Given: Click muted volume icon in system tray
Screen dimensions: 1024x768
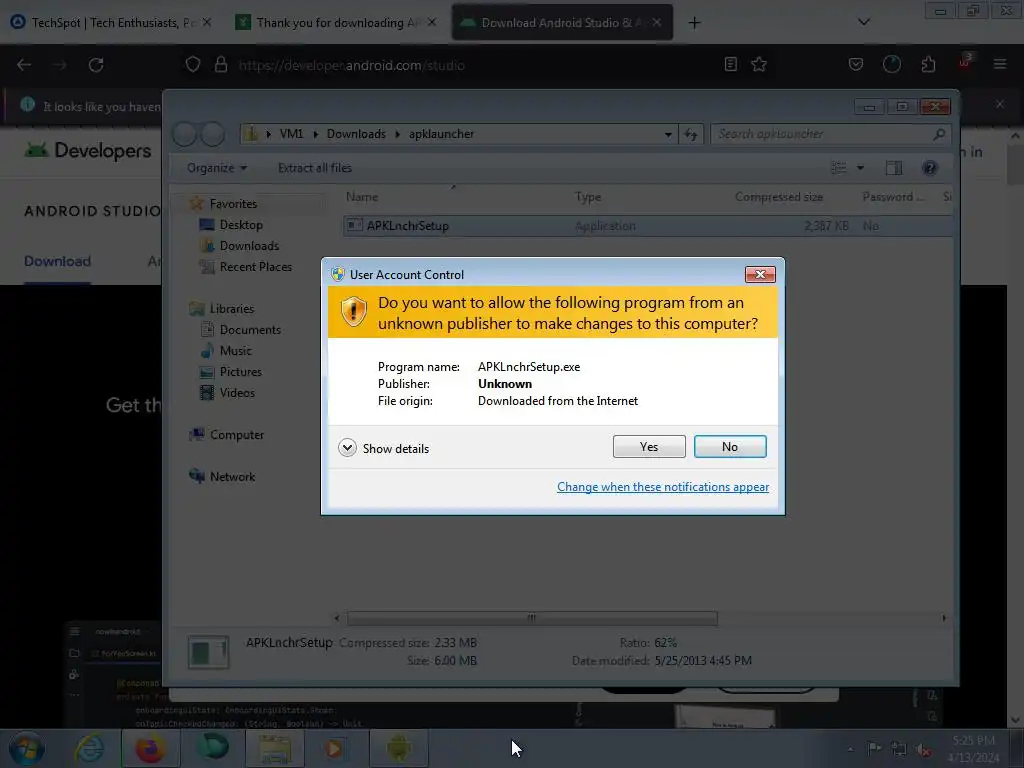Looking at the screenshot, I should tap(923, 749).
